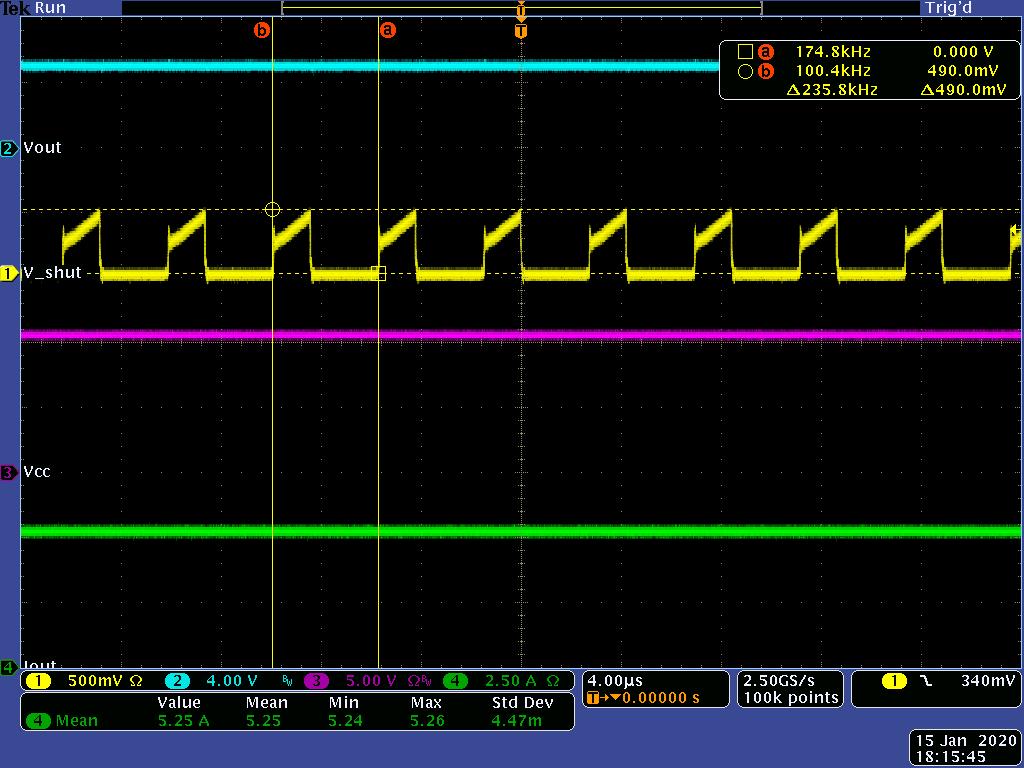Select the orange trigger position 'T' marker
The height and width of the screenshot is (768, 1024).
(x=520, y=31)
